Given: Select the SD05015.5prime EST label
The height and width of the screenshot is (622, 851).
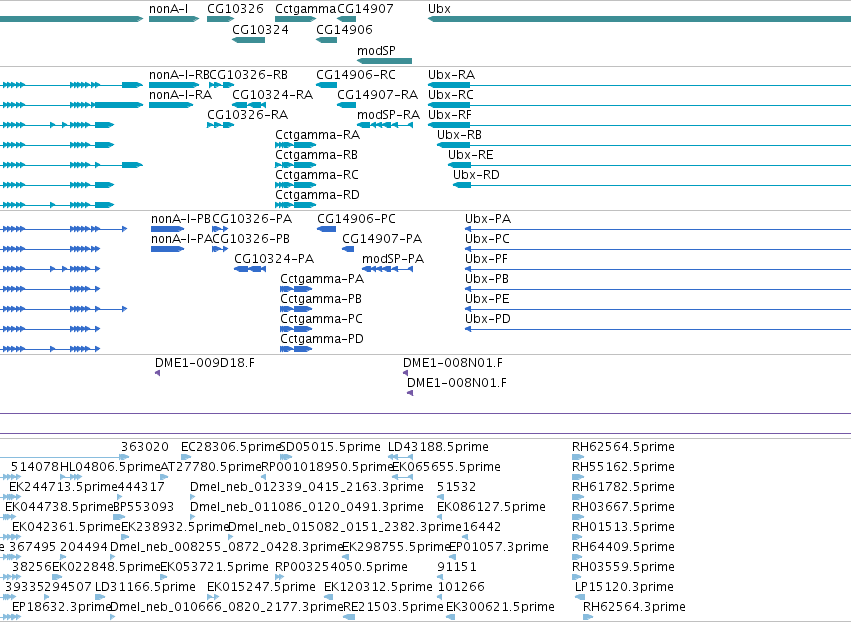Looking at the screenshot, I should 330,447.
